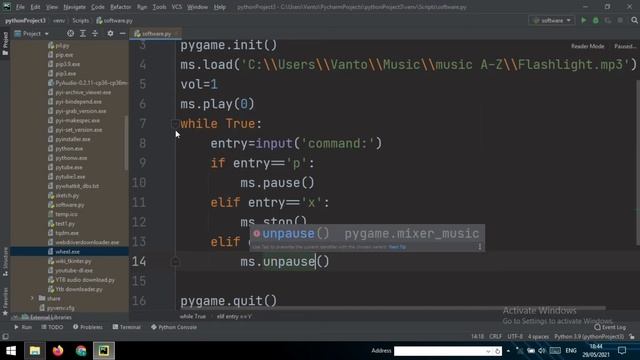This screenshot has height=360, width=640.
Task: Open Firefox from the taskbar
Action: (x=58, y=351)
